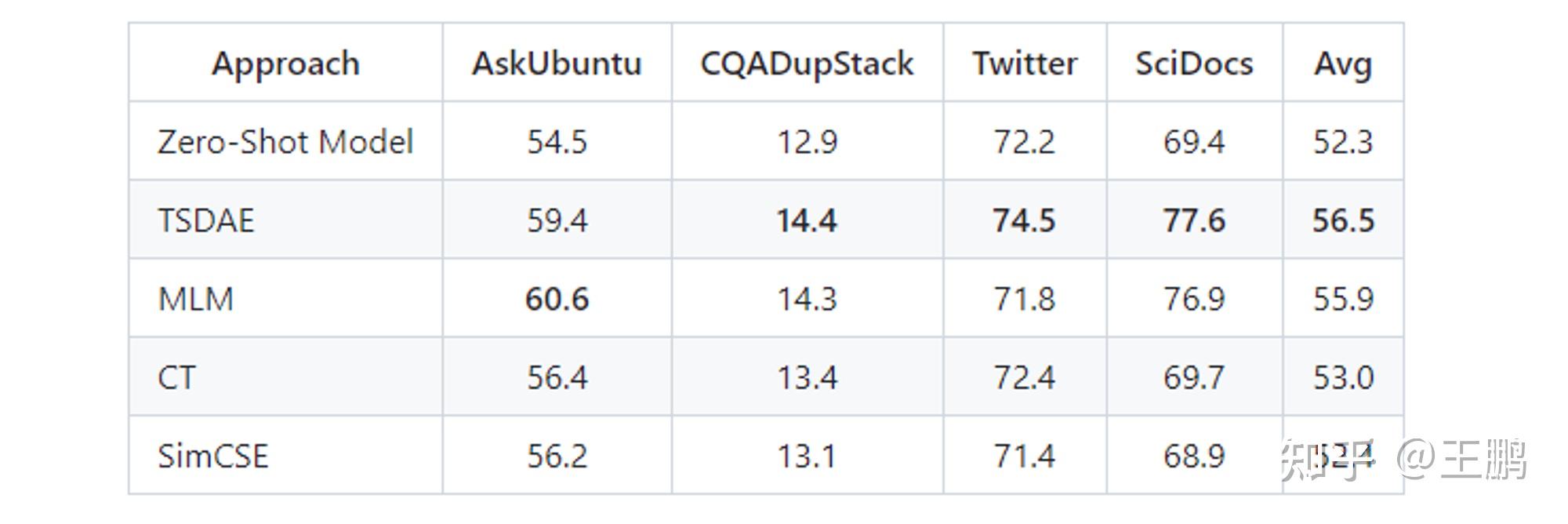Click the CQADupStack column header
This screenshot has height=524, width=1568.
(x=807, y=64)
